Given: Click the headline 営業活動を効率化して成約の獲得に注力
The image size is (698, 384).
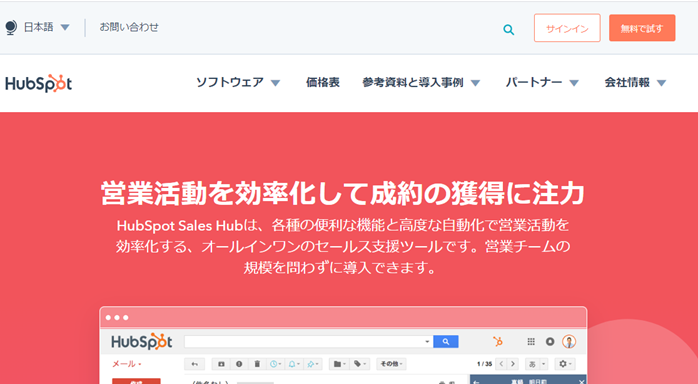Looking at the screenshot, I should click(x=342, y=193).
